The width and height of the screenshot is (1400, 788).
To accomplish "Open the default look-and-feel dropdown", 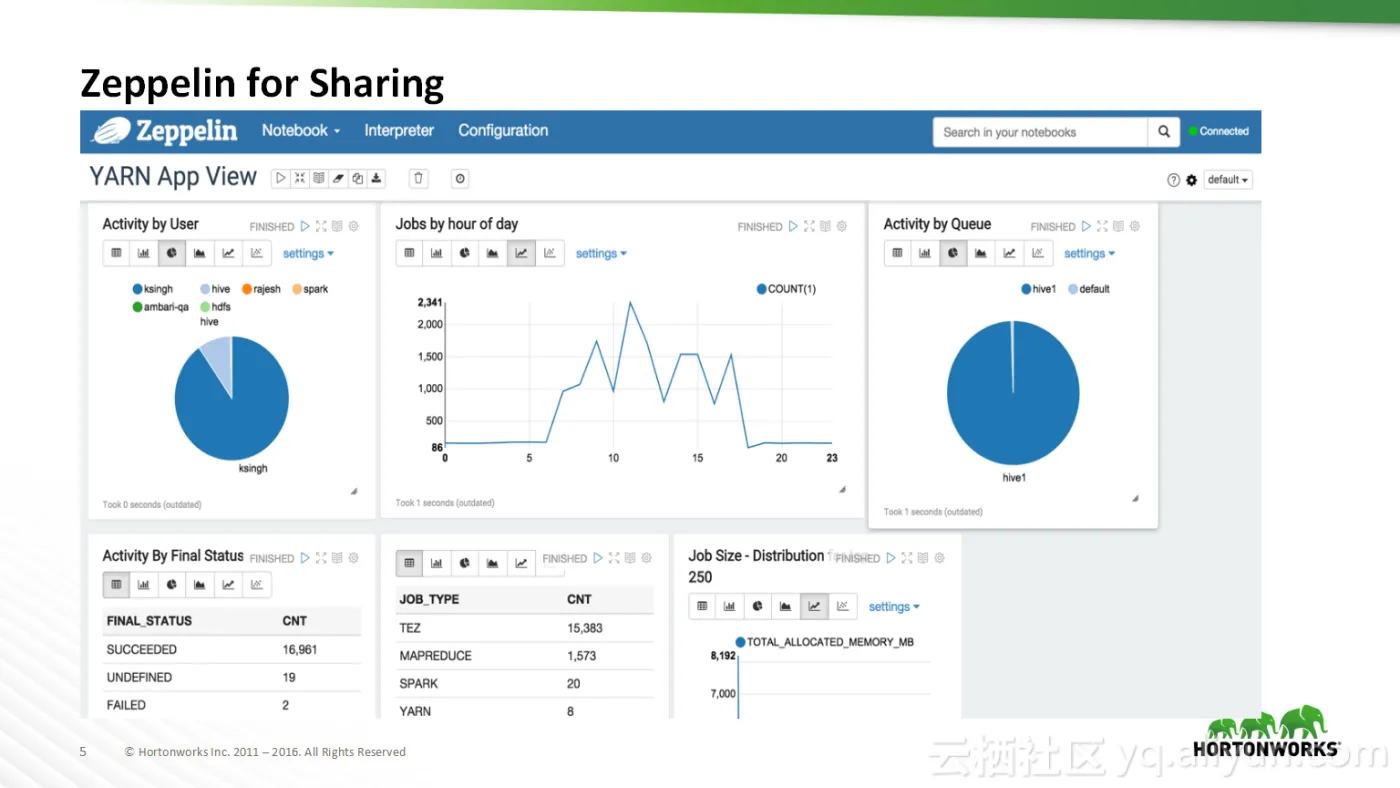I will [x=1228, y=180].
